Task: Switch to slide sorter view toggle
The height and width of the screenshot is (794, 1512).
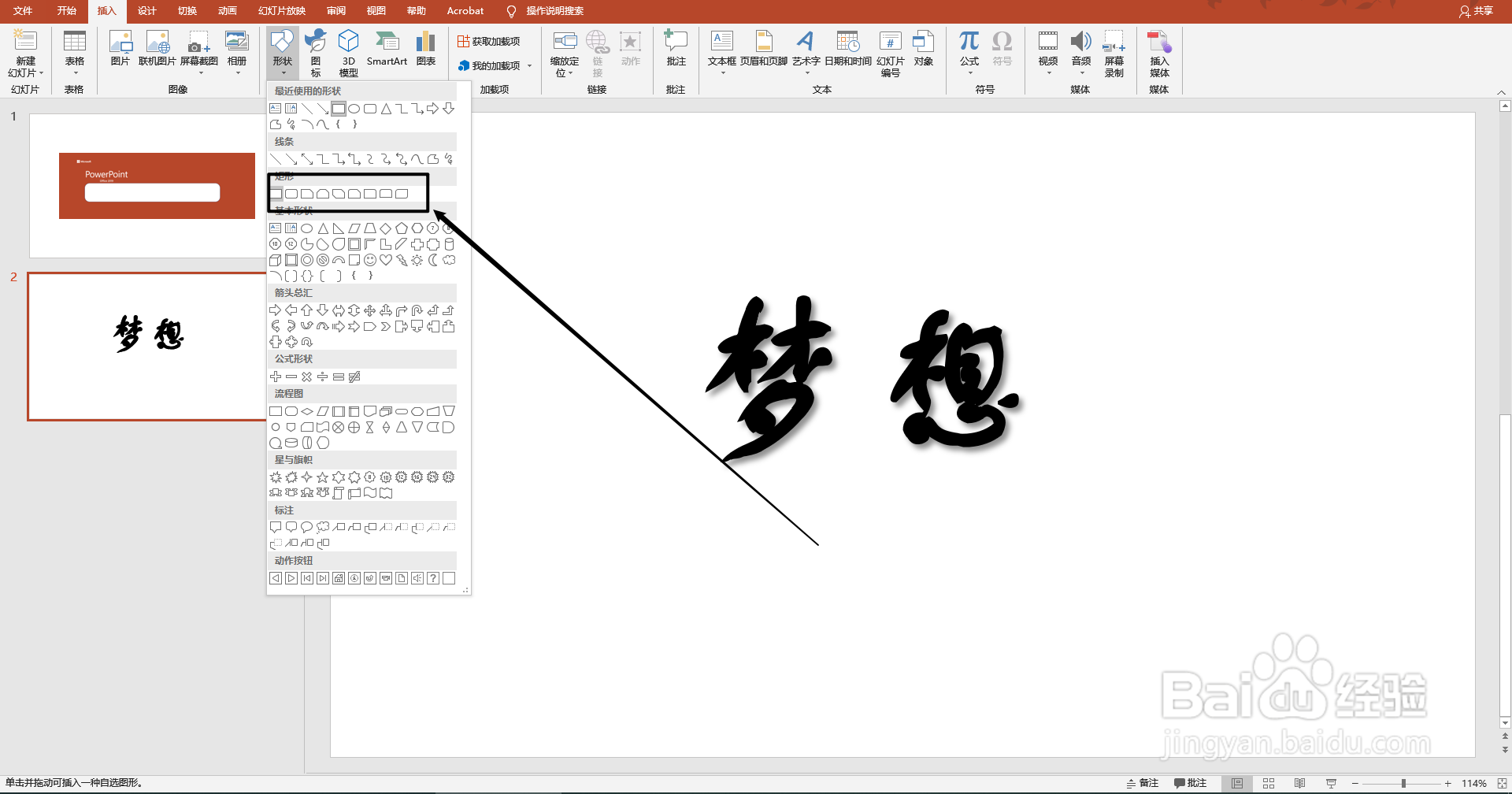Action: coord(1268,782)
